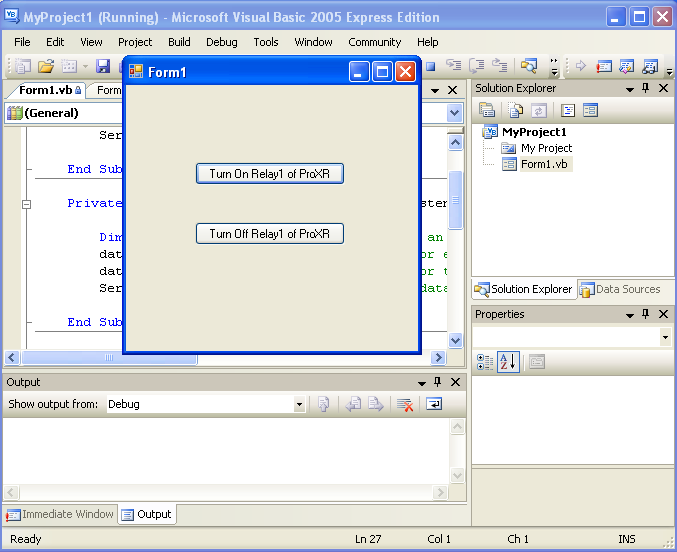Screen dimensions: 677x552
Task: Open the method name dropdown arrow
Action: tap(454, 113)
